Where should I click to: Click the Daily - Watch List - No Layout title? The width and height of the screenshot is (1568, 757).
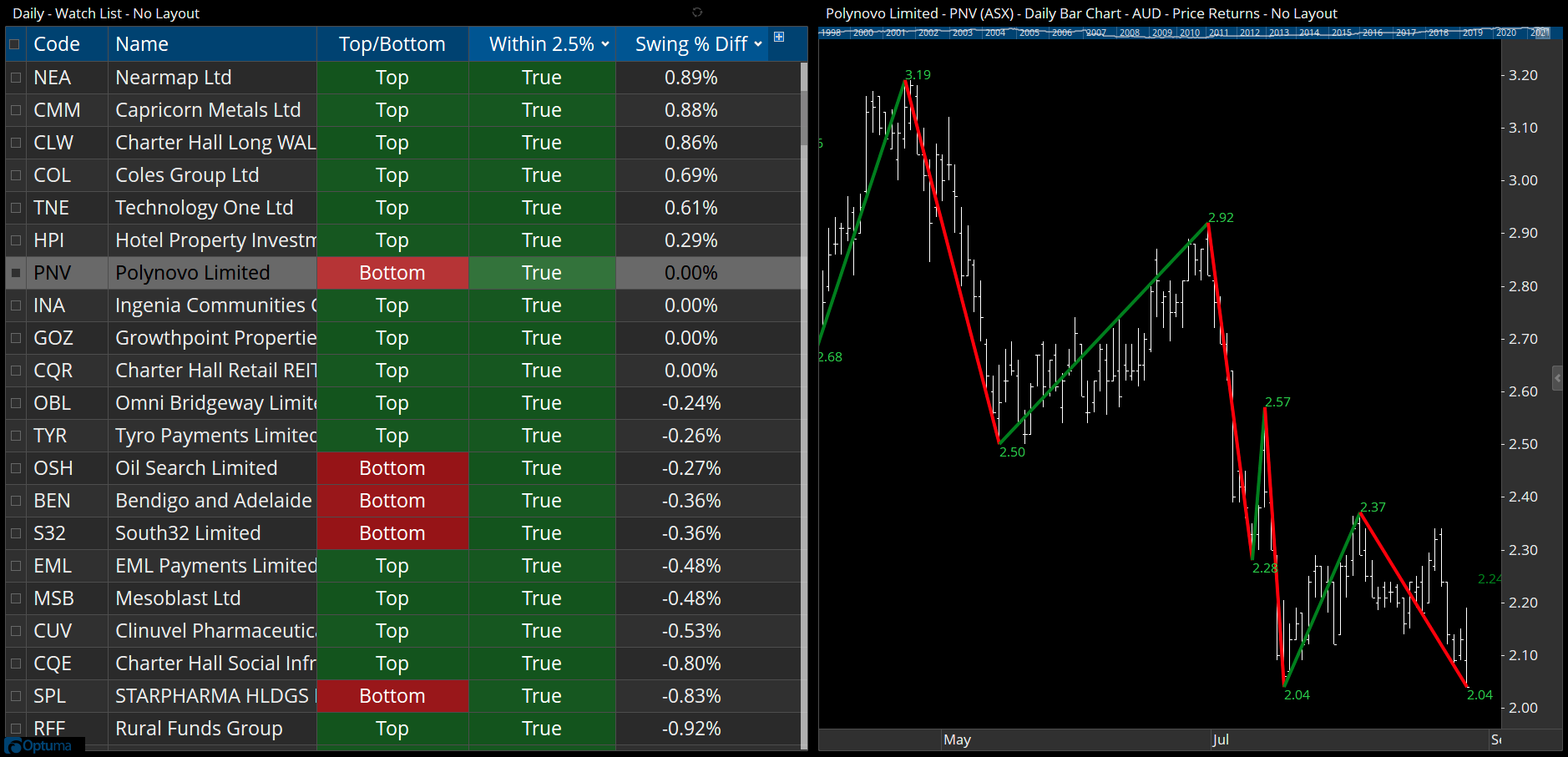[x=106, y=13]
